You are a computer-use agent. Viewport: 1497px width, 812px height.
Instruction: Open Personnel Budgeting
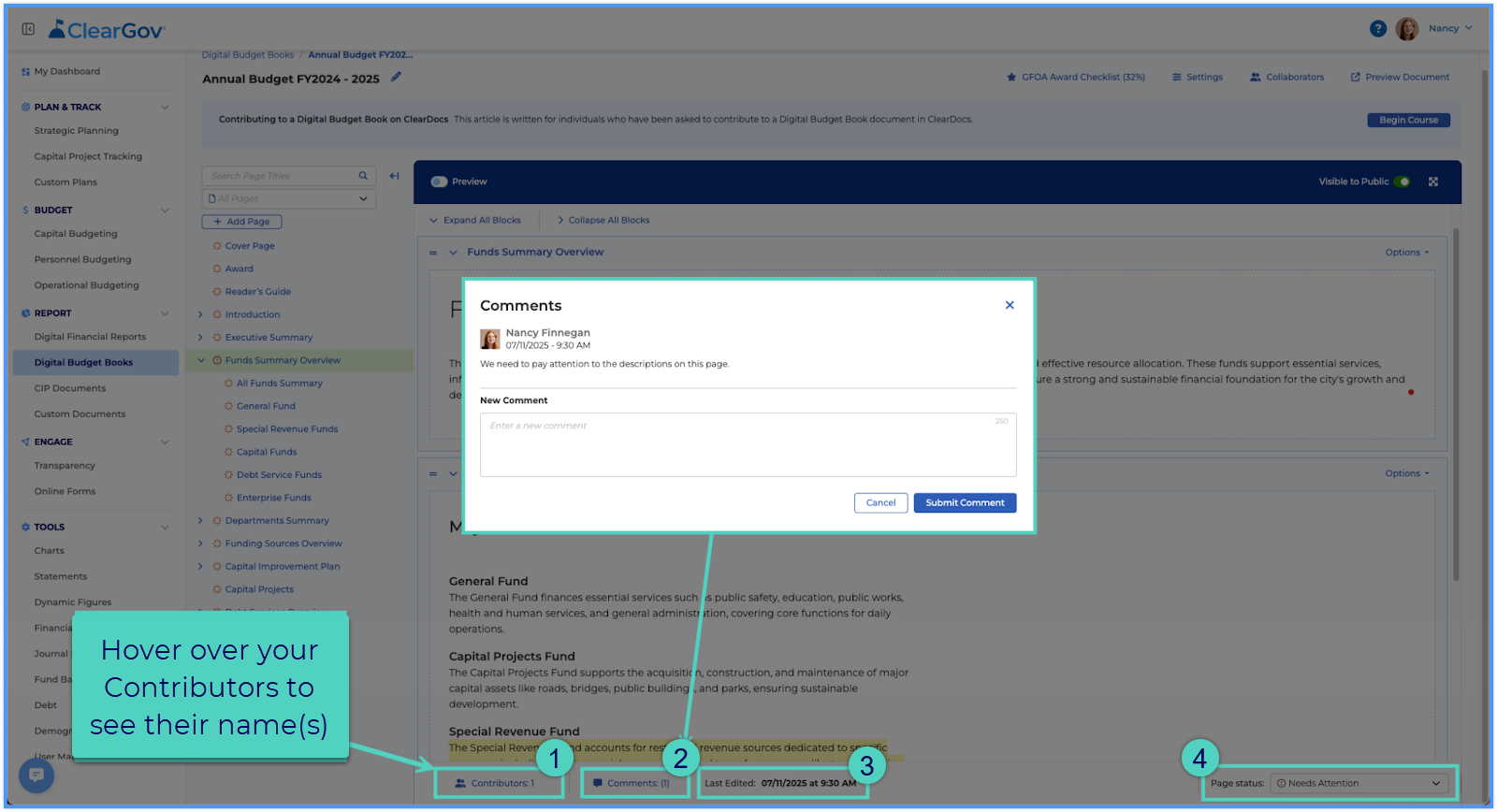pos(82,259)
